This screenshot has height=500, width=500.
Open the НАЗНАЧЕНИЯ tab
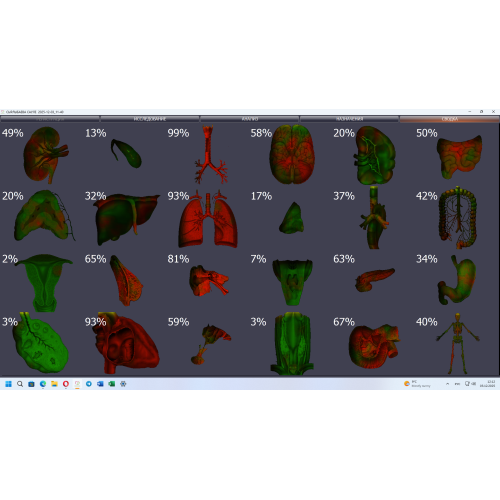pos(349,119)
